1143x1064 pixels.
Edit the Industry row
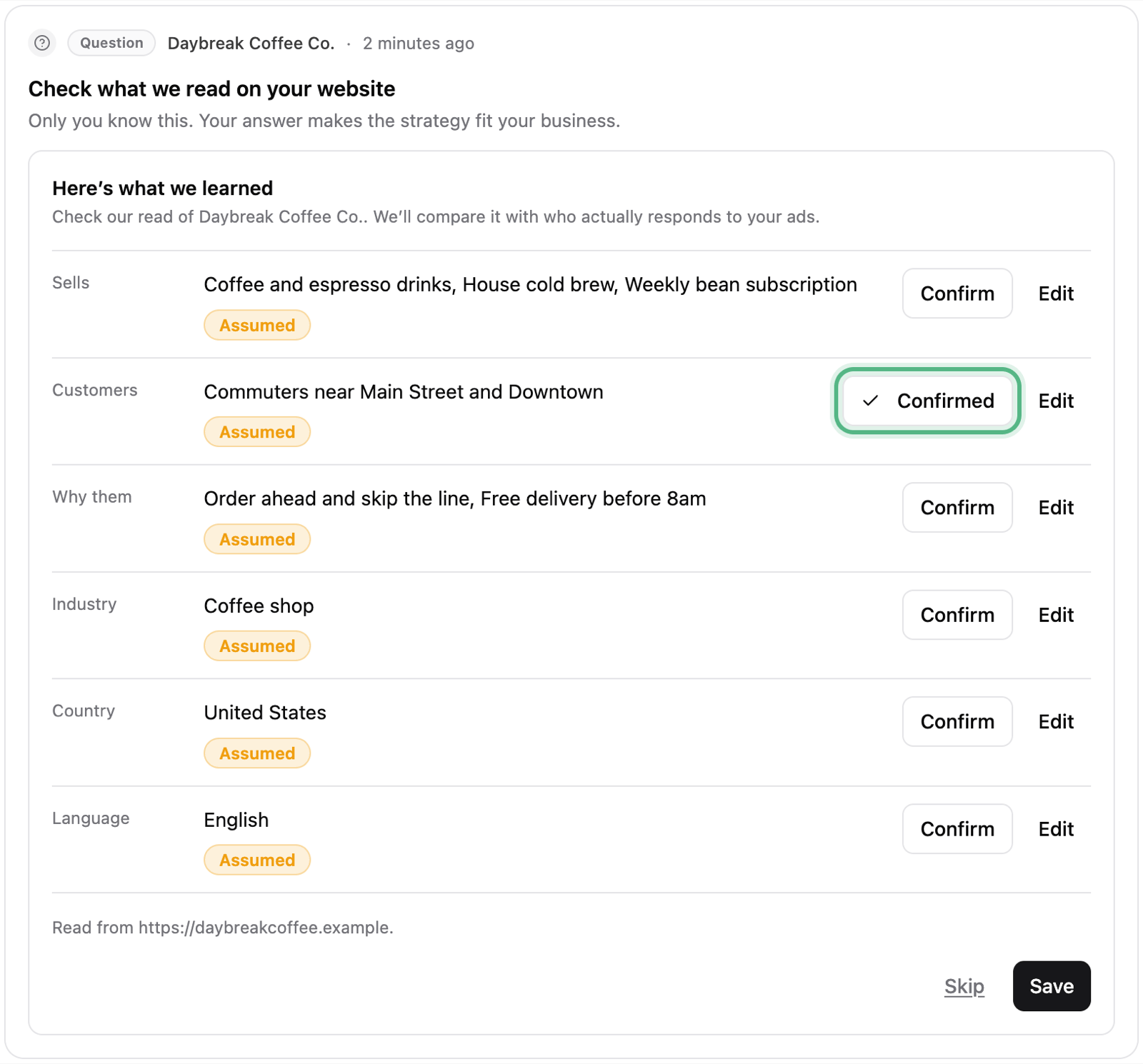[1056, 615]
